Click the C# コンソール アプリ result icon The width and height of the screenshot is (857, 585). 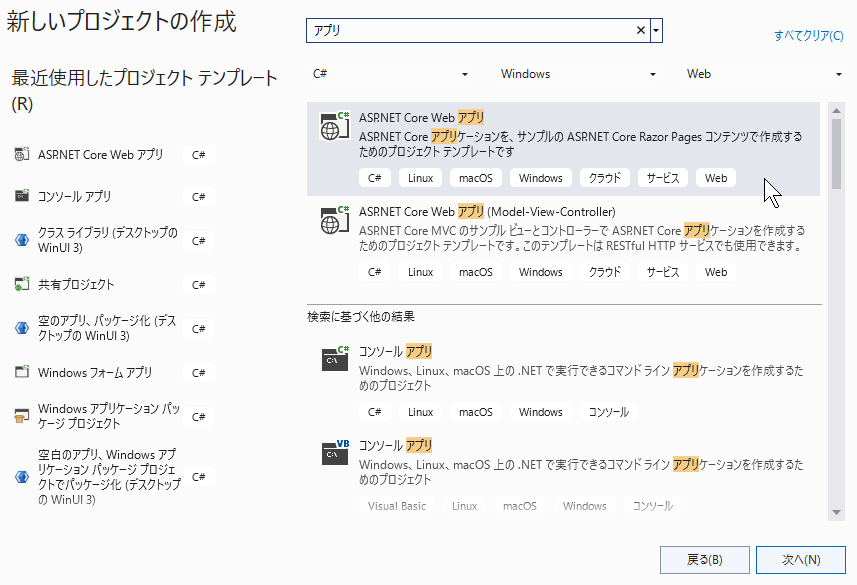pyautogui.click(x=334, y=359)
